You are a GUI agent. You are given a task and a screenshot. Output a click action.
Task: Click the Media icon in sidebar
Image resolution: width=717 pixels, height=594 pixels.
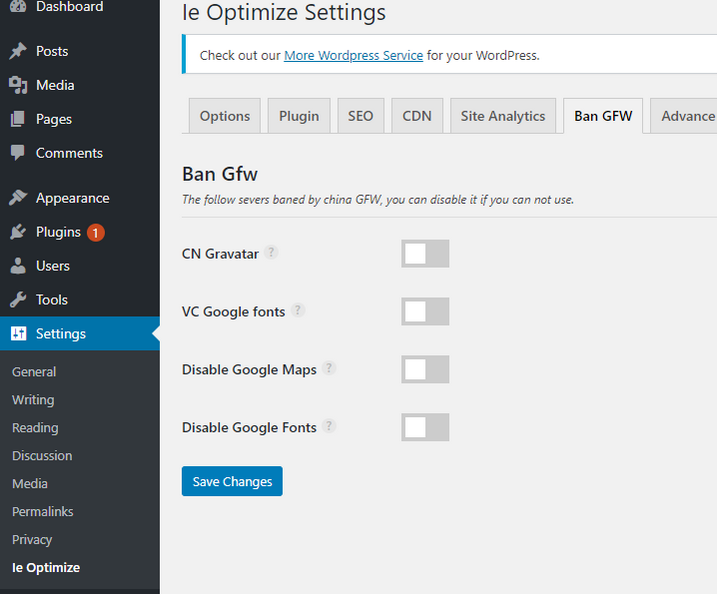tap(18, 85)
